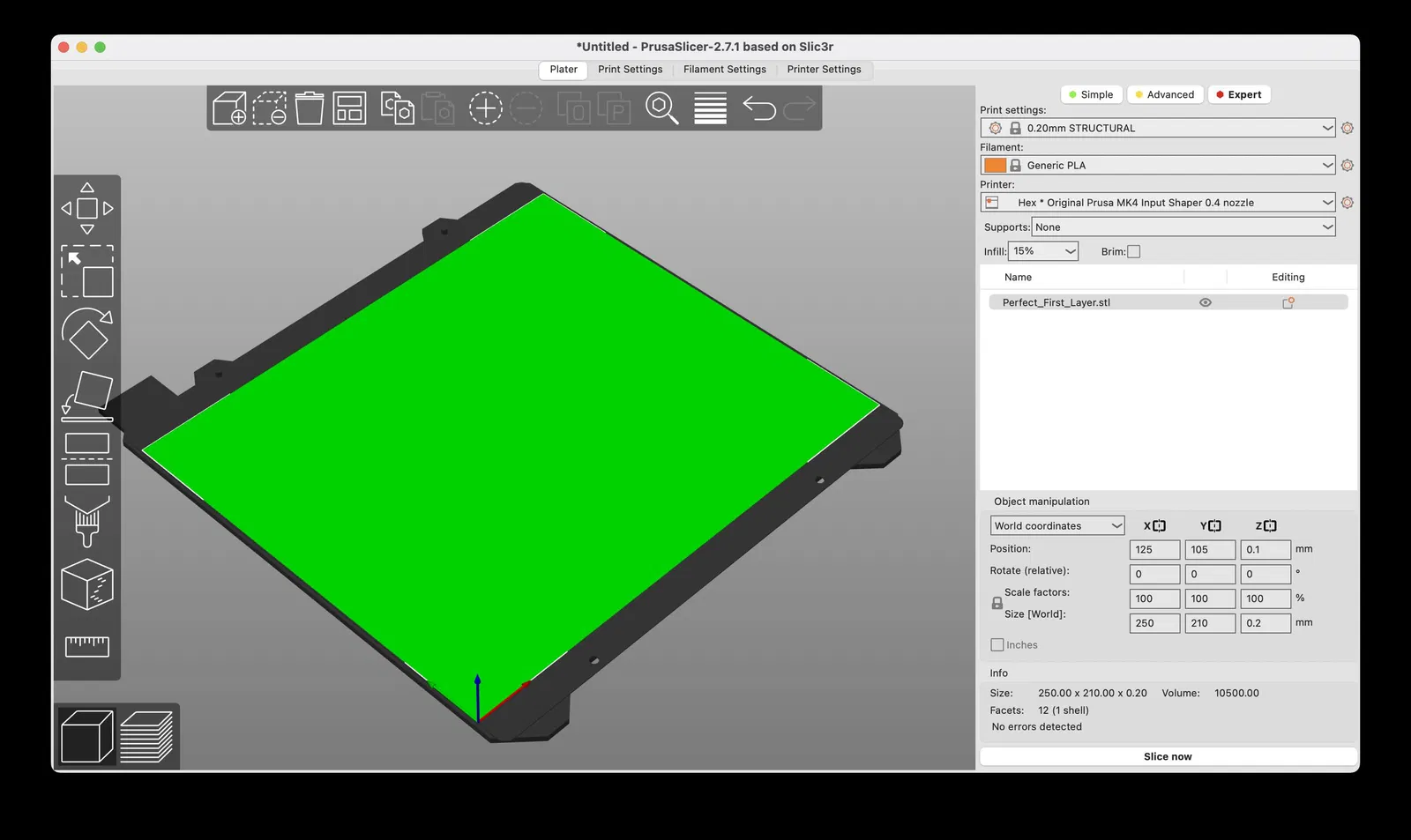Delete all objects with trash icon
The width and height of the screenshot is (1411, 840).
[x=309, y=108]
